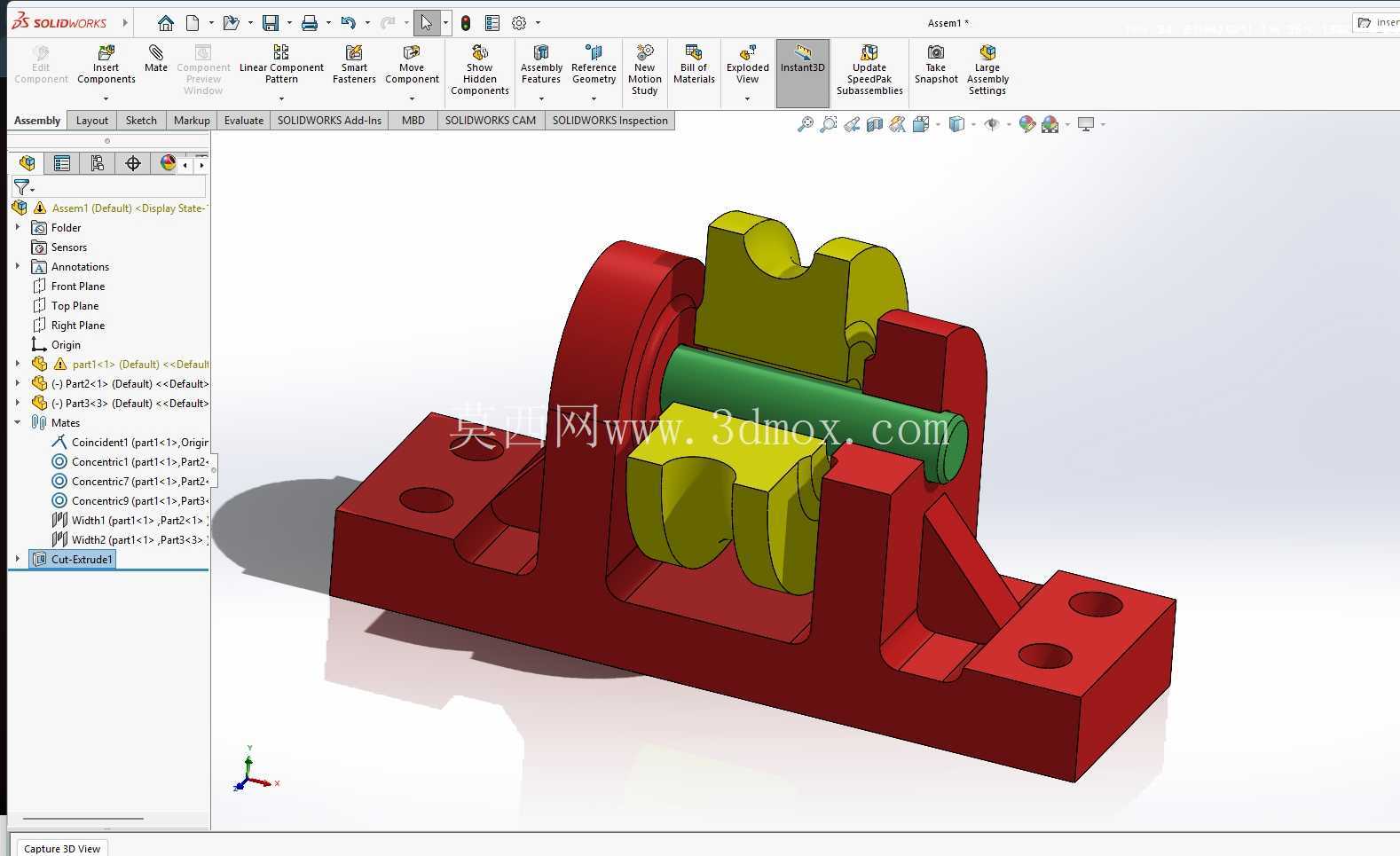The height and width of the screenshot is (856, 1400).
Task: Switch to the Layout tab
Action: coord(92,121)
